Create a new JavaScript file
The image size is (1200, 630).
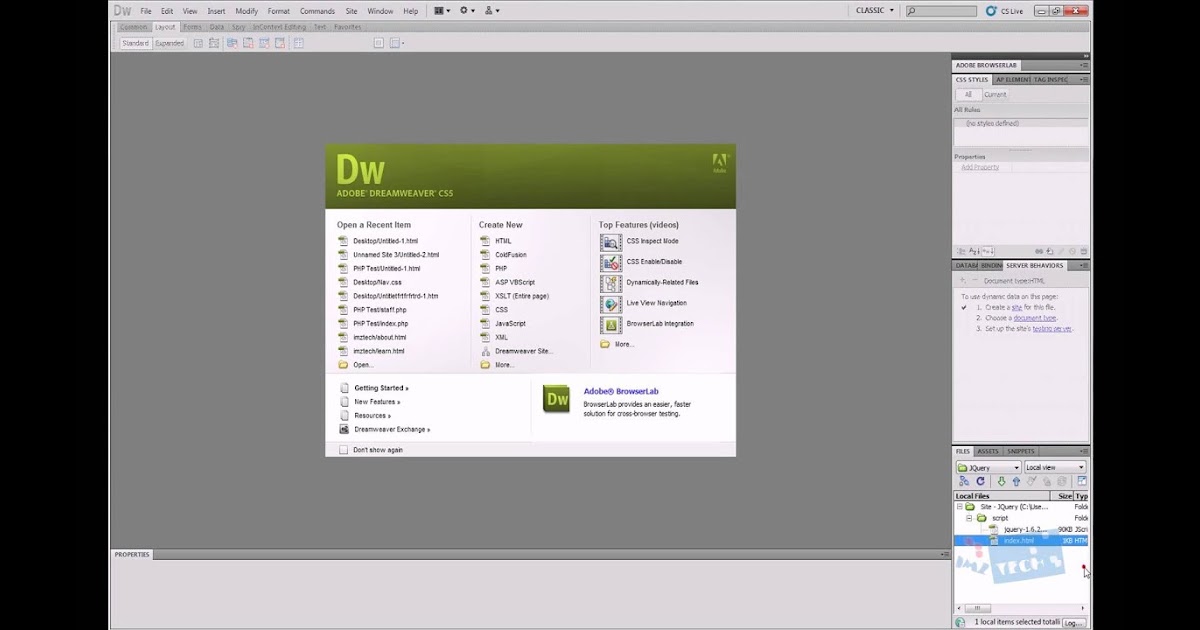pos(510,324)
